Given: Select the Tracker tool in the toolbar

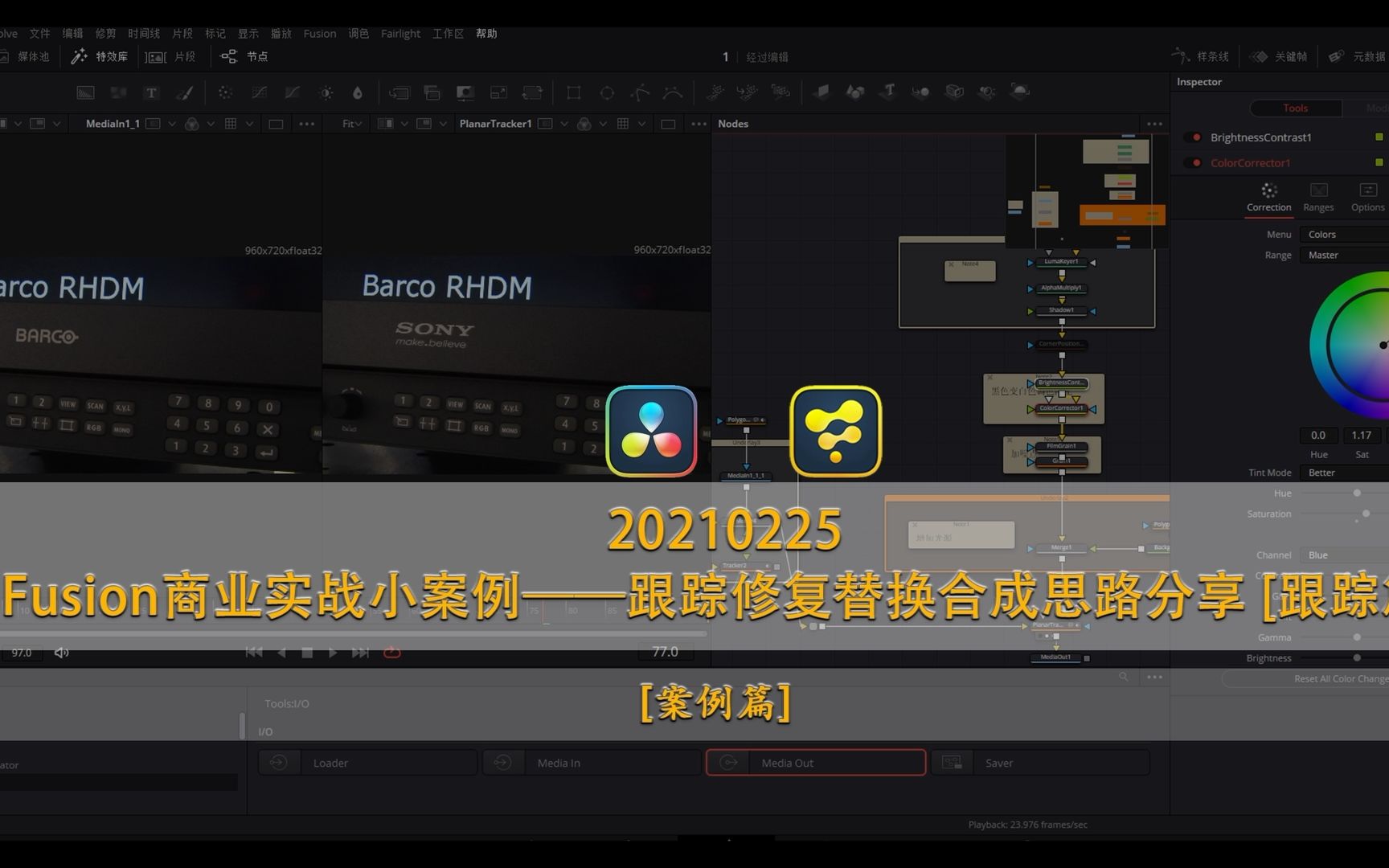Looking at the screenshot, I should 715,92.
